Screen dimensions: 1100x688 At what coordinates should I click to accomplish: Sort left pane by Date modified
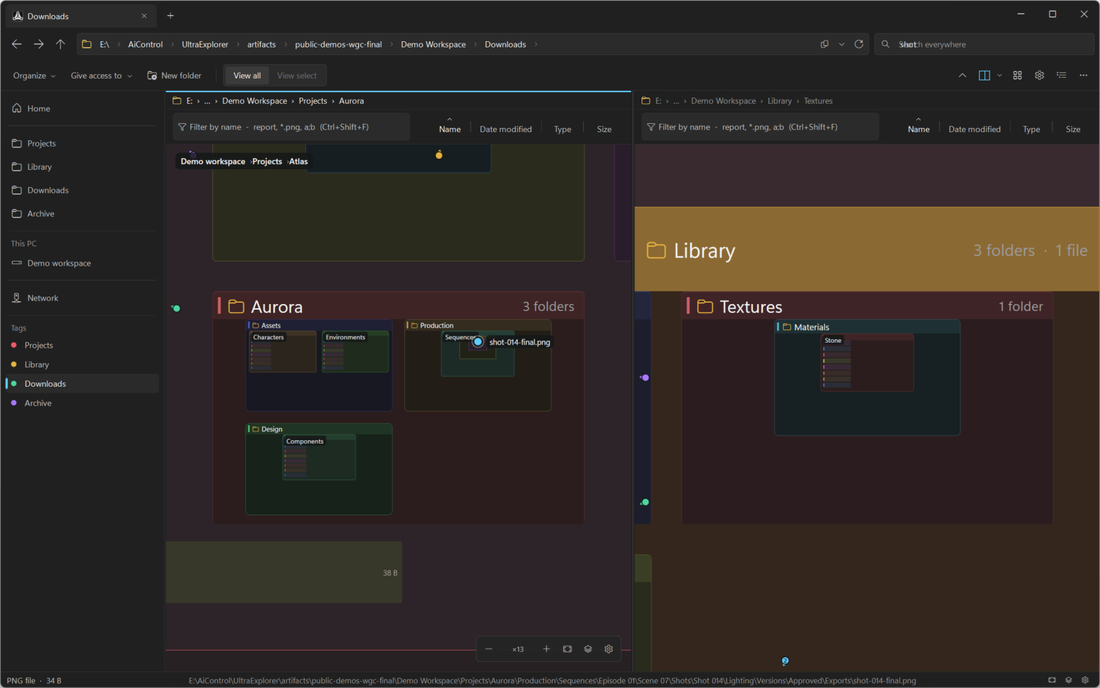[x=505, y=129]
